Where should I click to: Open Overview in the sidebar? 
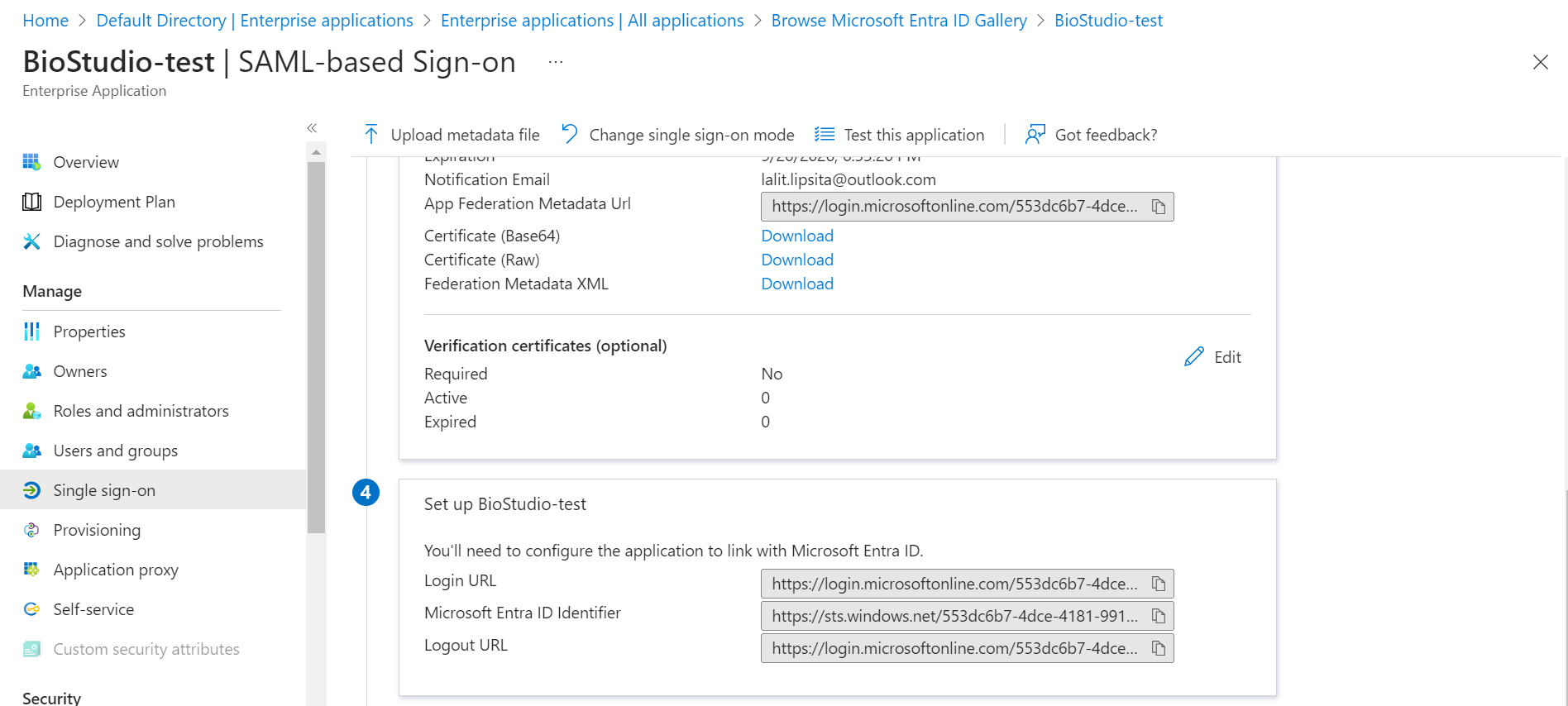coord(86,162)
